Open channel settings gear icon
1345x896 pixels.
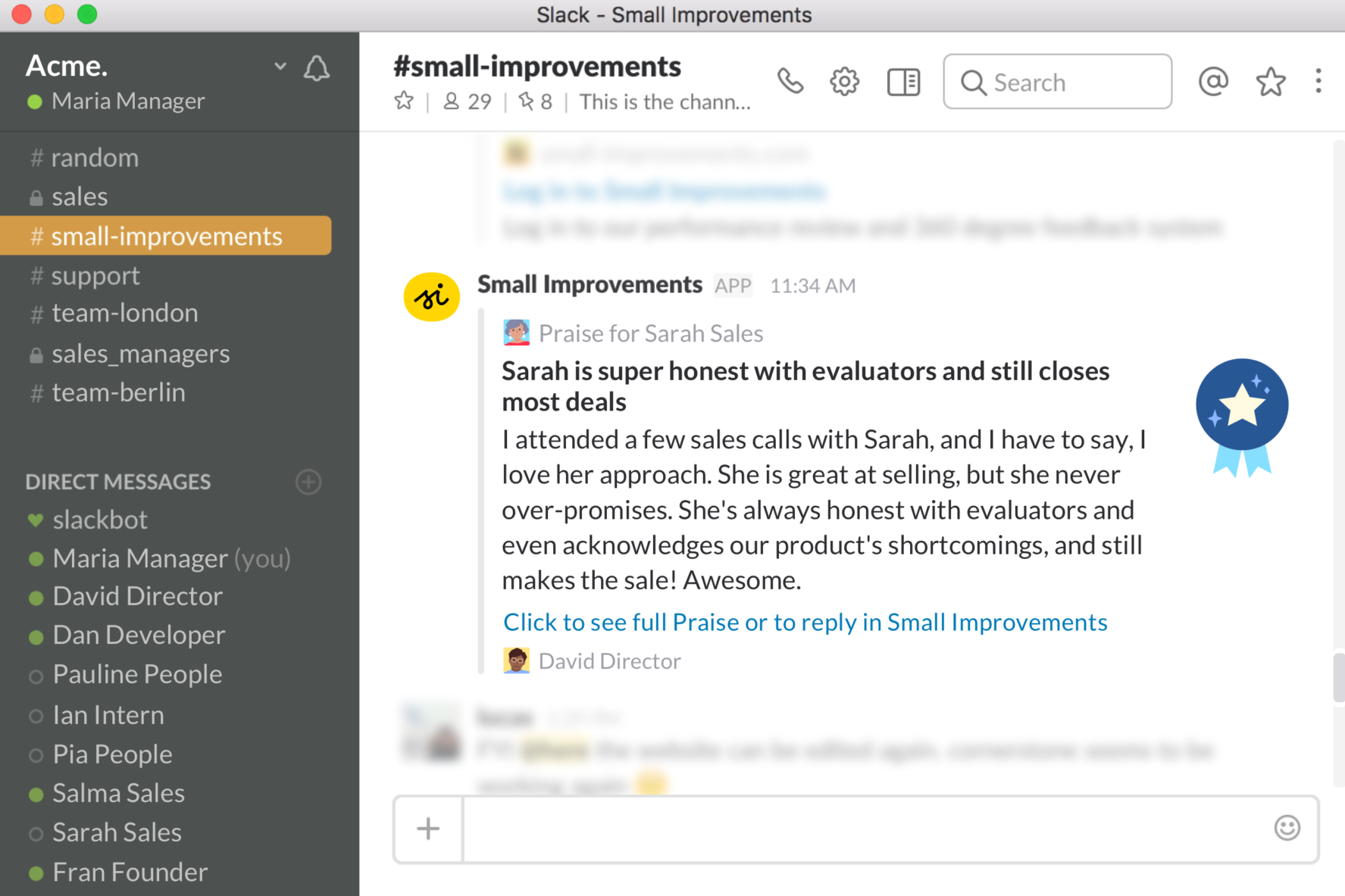tap(844, 82)
